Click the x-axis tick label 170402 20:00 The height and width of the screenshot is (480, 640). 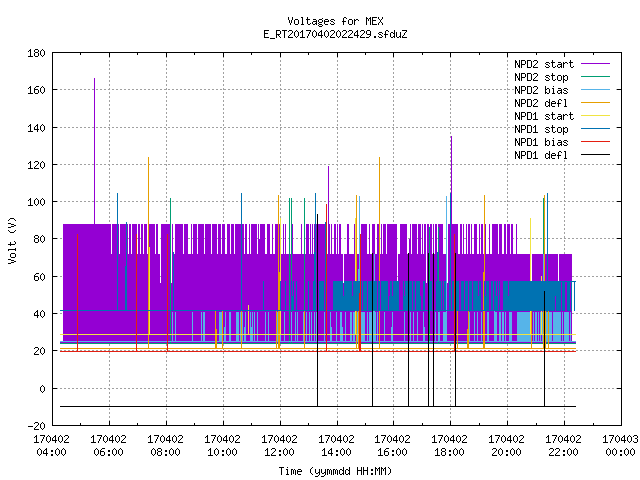tap(507, 446)
